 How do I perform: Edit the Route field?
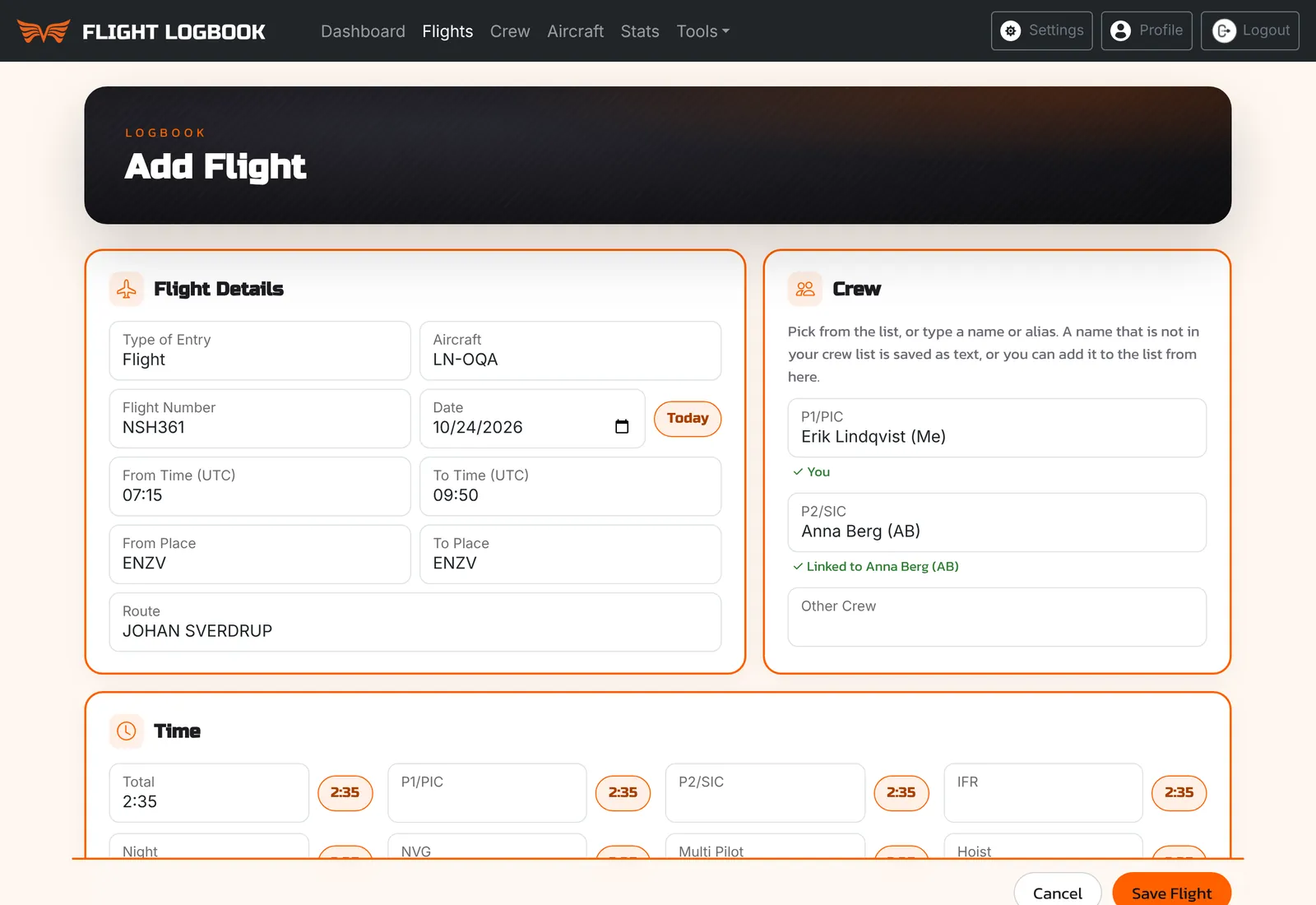tap(415, 622)
